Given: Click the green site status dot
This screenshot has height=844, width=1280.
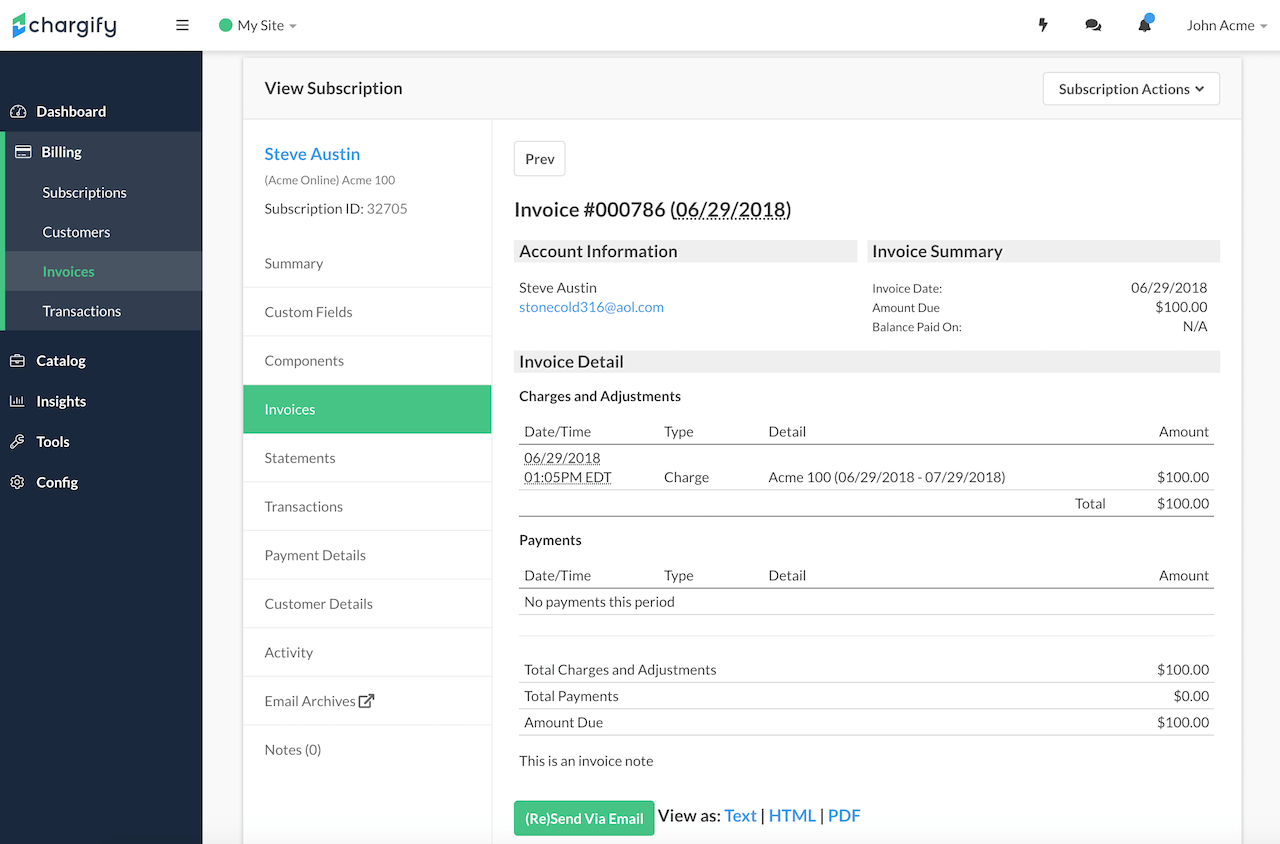Looking at the screenshot, I should [225, 25].
